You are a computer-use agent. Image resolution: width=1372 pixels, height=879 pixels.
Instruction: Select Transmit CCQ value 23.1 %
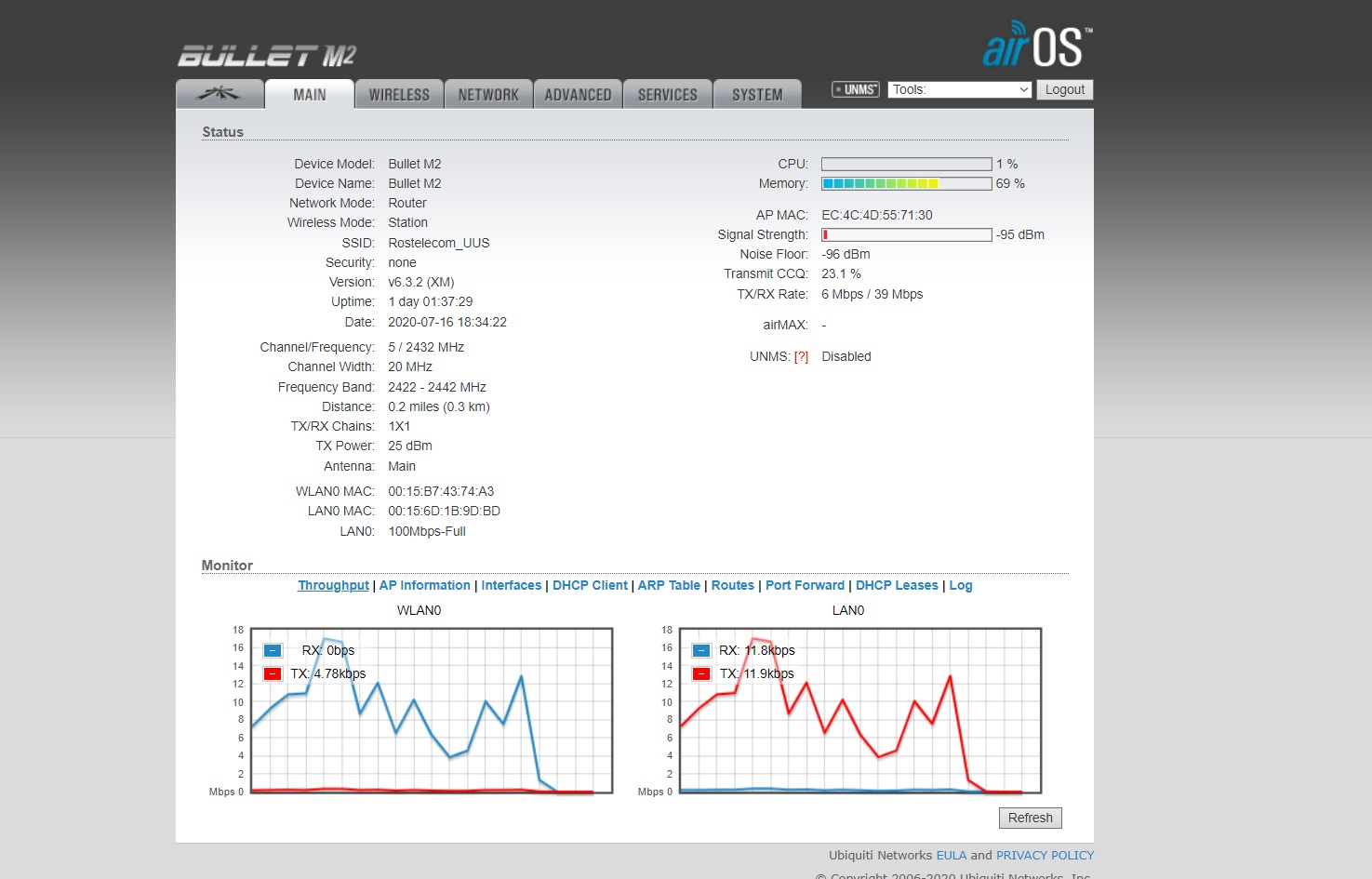842,273
